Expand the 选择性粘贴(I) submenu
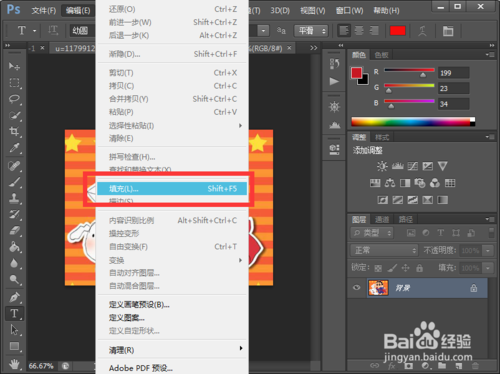 pos(173,125)
